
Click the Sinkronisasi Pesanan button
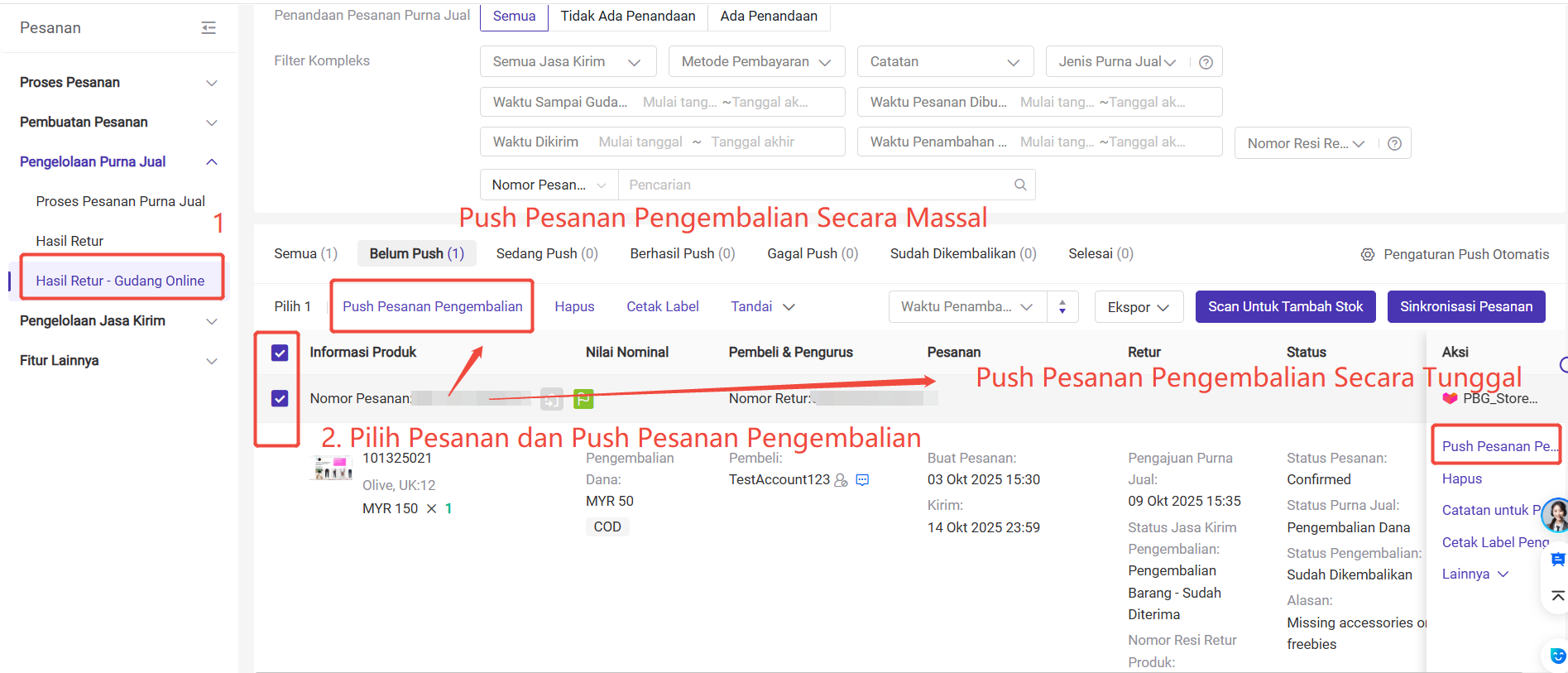1466,306
